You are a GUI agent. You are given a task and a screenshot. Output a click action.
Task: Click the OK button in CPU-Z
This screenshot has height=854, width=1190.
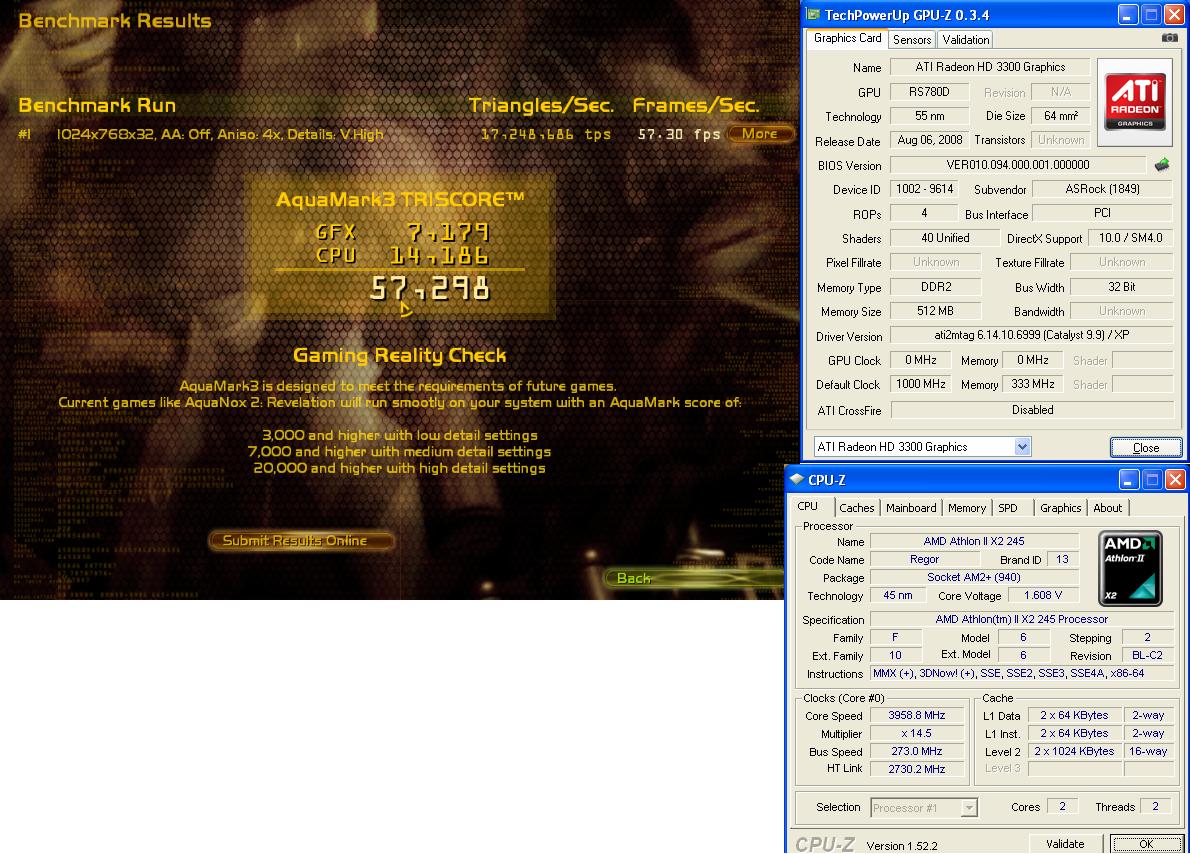coord(1146,843)
